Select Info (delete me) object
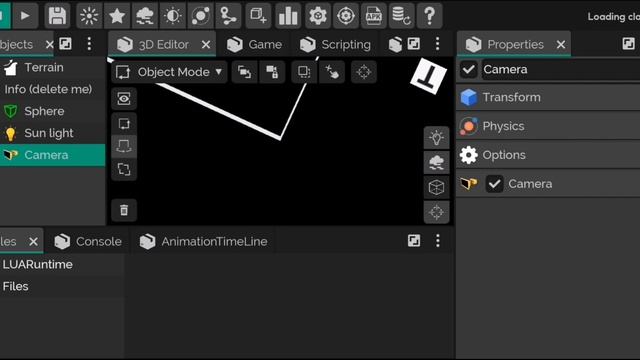 52,89
